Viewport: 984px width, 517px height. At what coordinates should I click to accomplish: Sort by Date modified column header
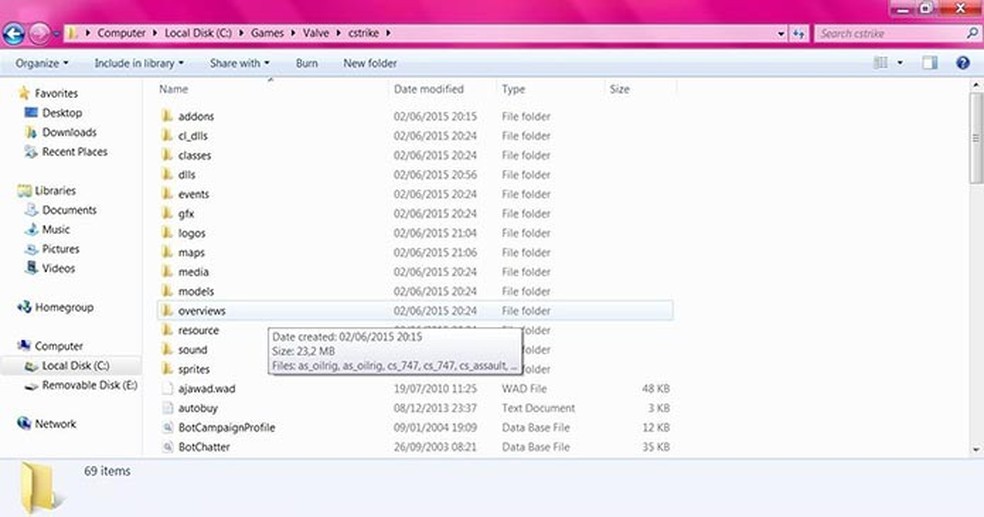pos(429,89)
